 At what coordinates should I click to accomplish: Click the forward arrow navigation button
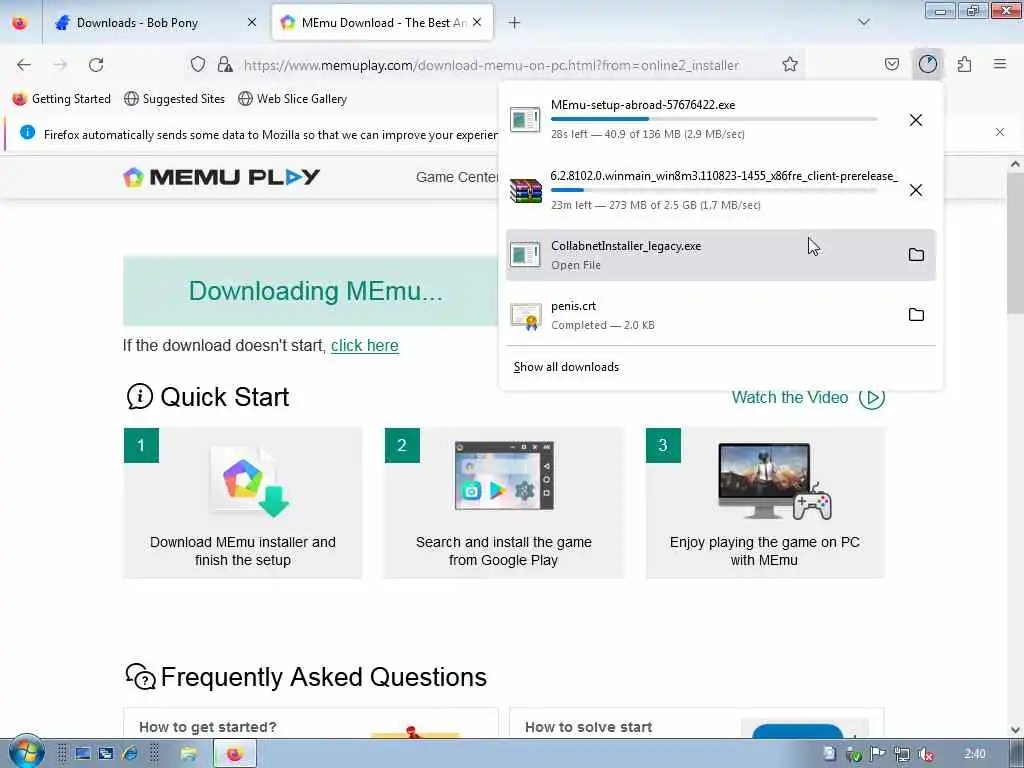click(60, 65)
